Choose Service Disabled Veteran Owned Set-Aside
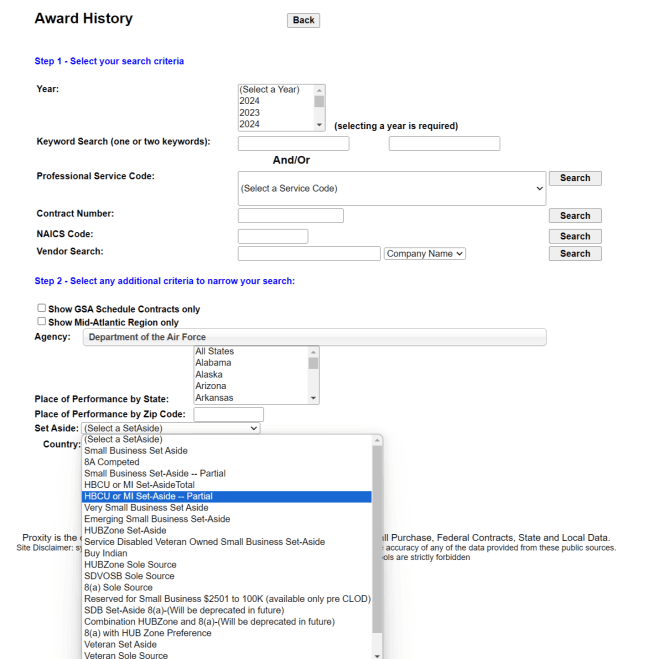Viewport: 659px width, 659px height. [x=227, y=542]
